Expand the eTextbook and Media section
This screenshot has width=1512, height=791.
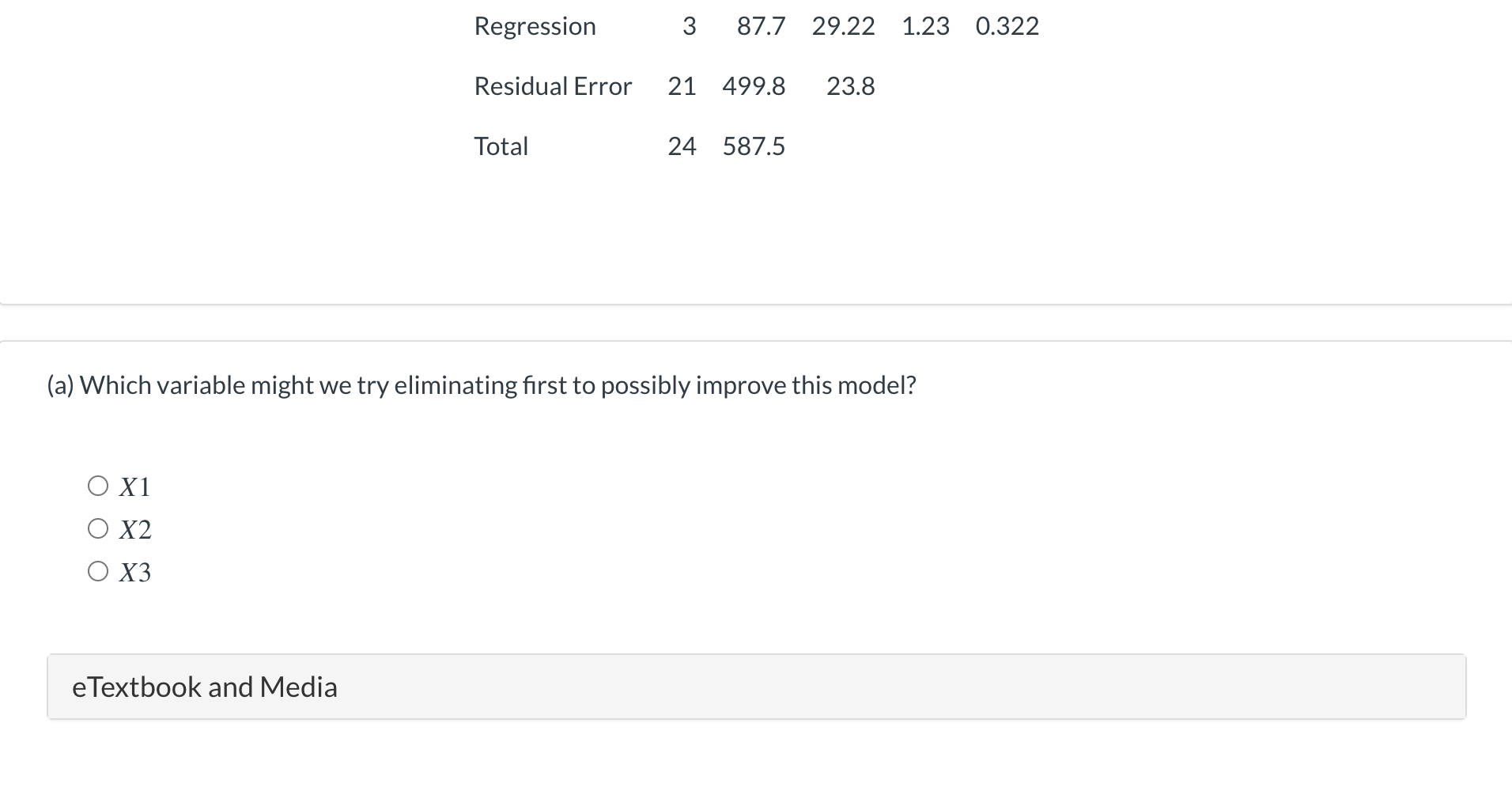coord(757,687)
